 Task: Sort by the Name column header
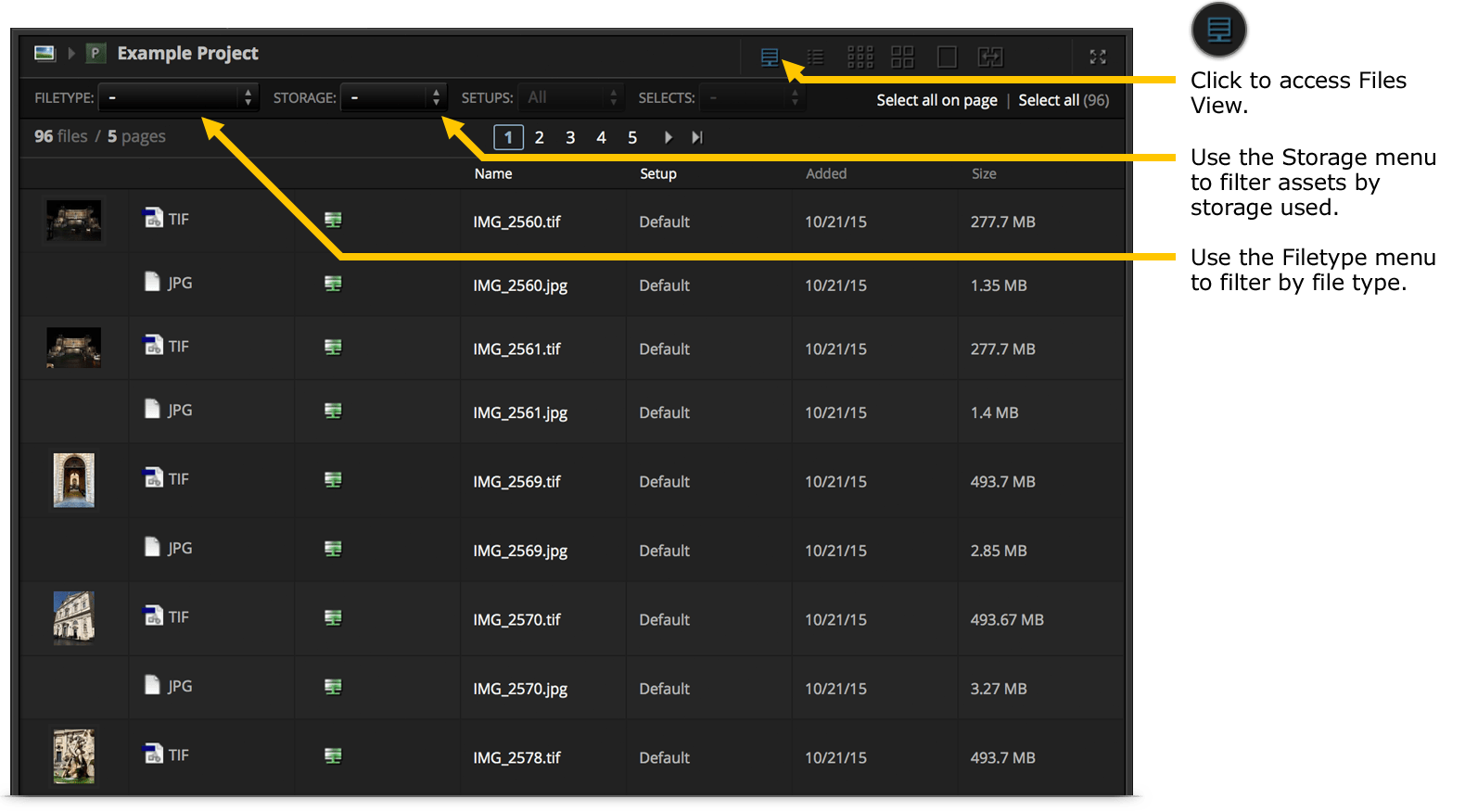coord(493,173)
